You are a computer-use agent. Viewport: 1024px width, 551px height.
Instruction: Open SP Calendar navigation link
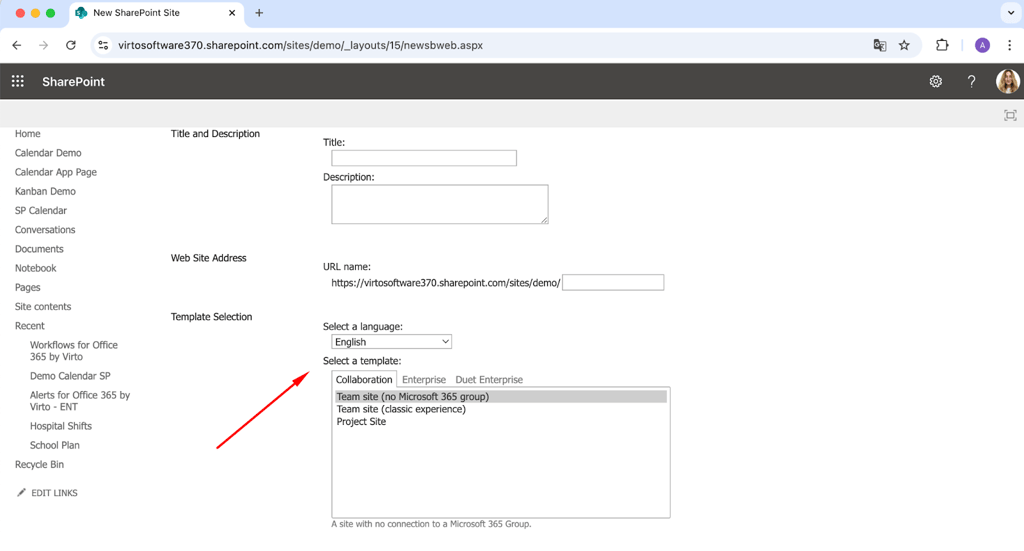[40, 210]
